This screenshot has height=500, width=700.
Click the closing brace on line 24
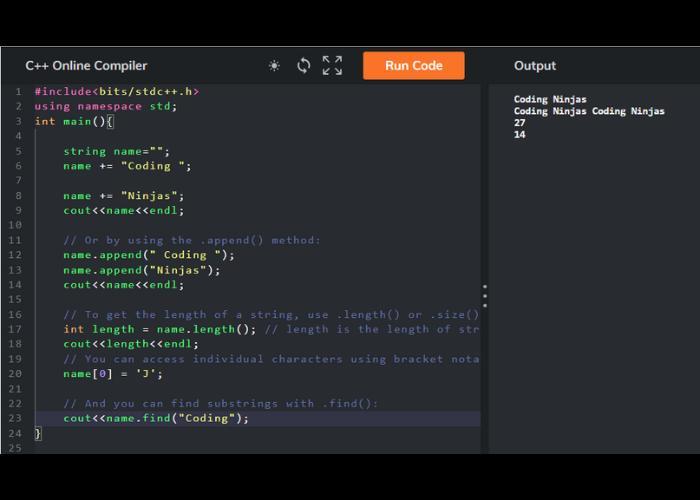coord(38,433)
